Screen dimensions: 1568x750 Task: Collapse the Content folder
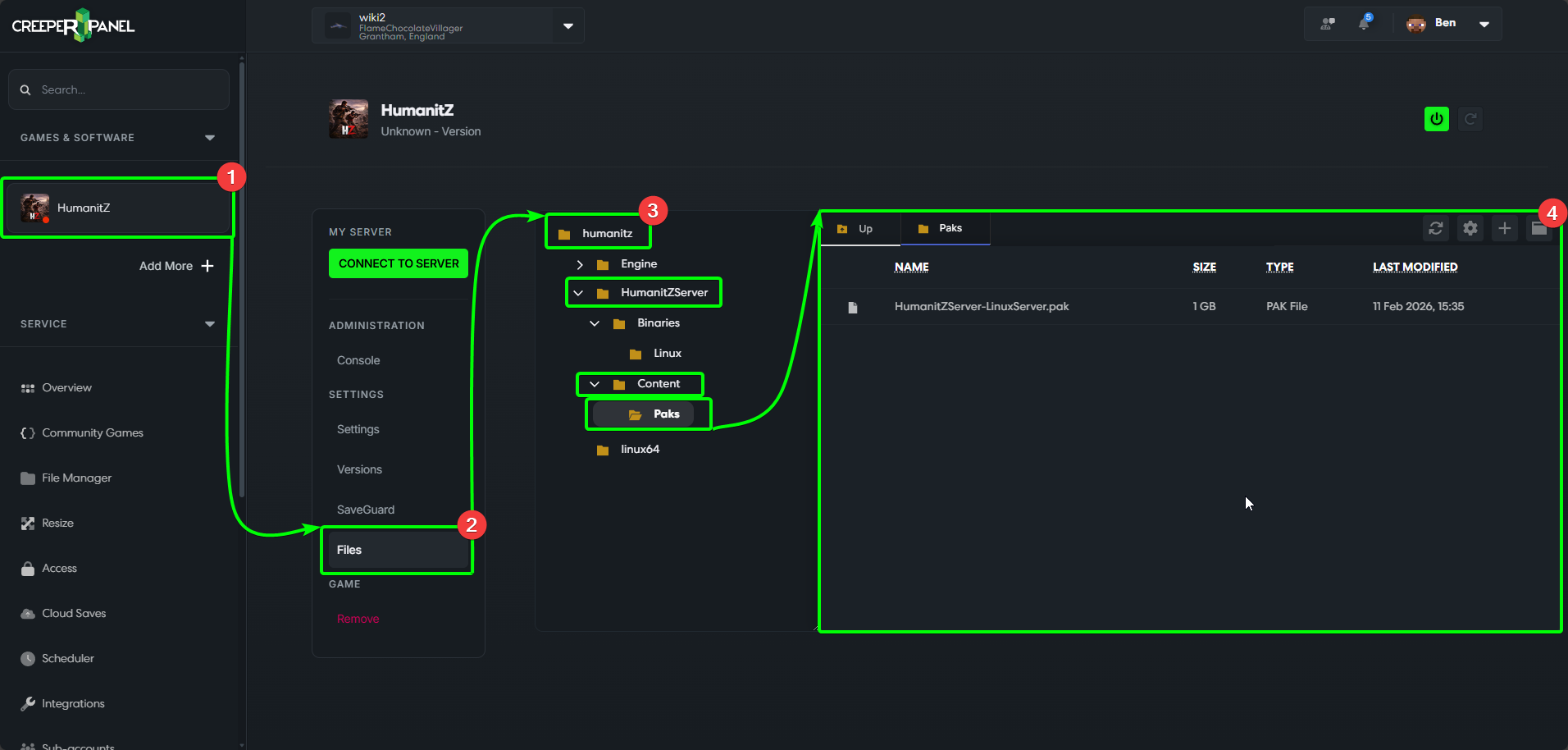click(595, 384)
